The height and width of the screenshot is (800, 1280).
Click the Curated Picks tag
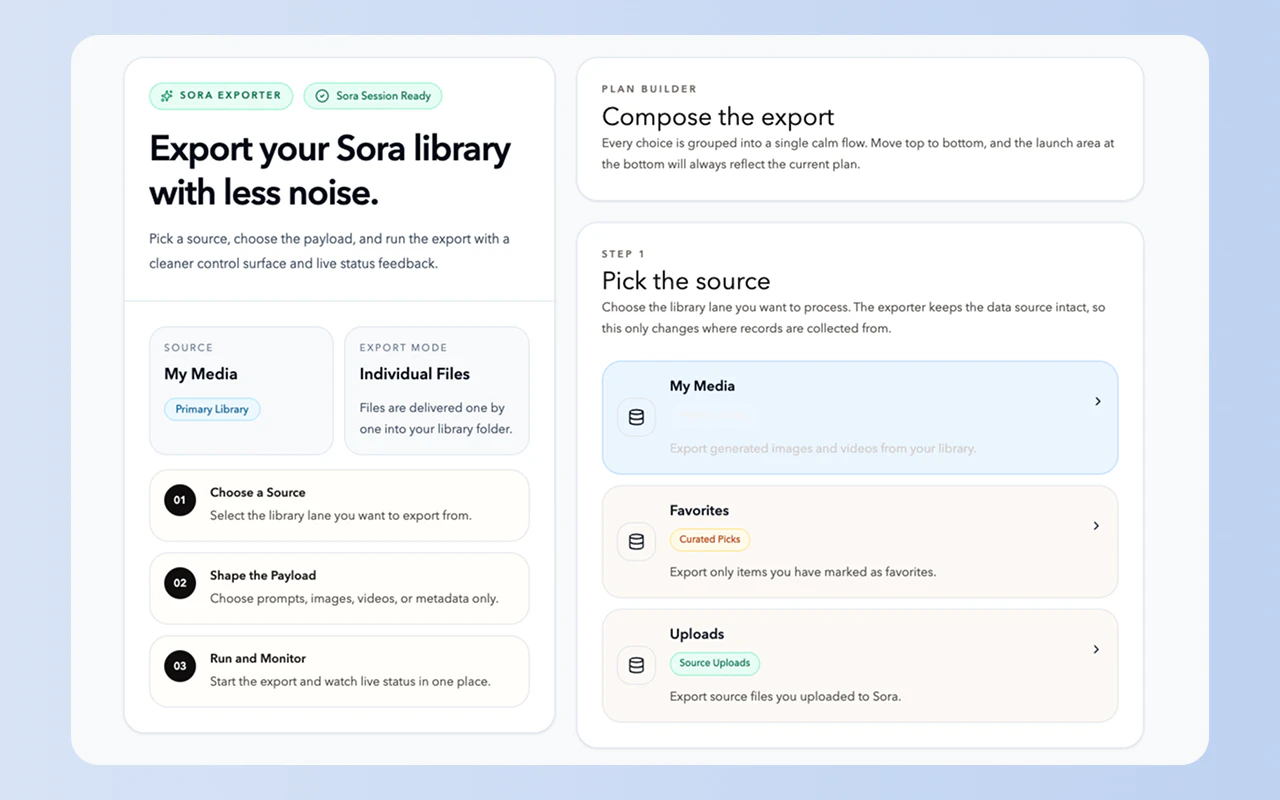[710, 539]
